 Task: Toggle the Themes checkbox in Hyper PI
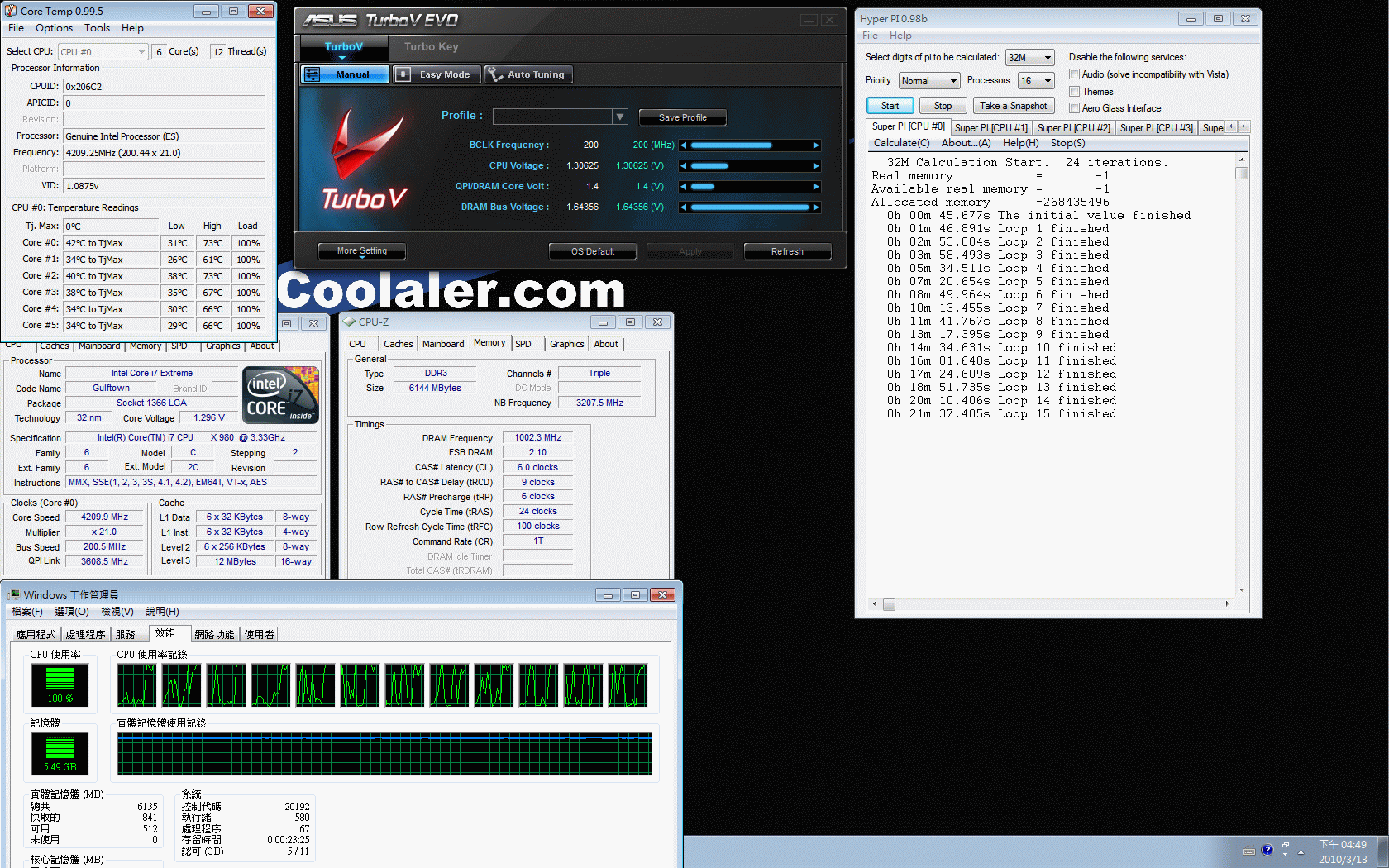click(x=1074, y=92)
